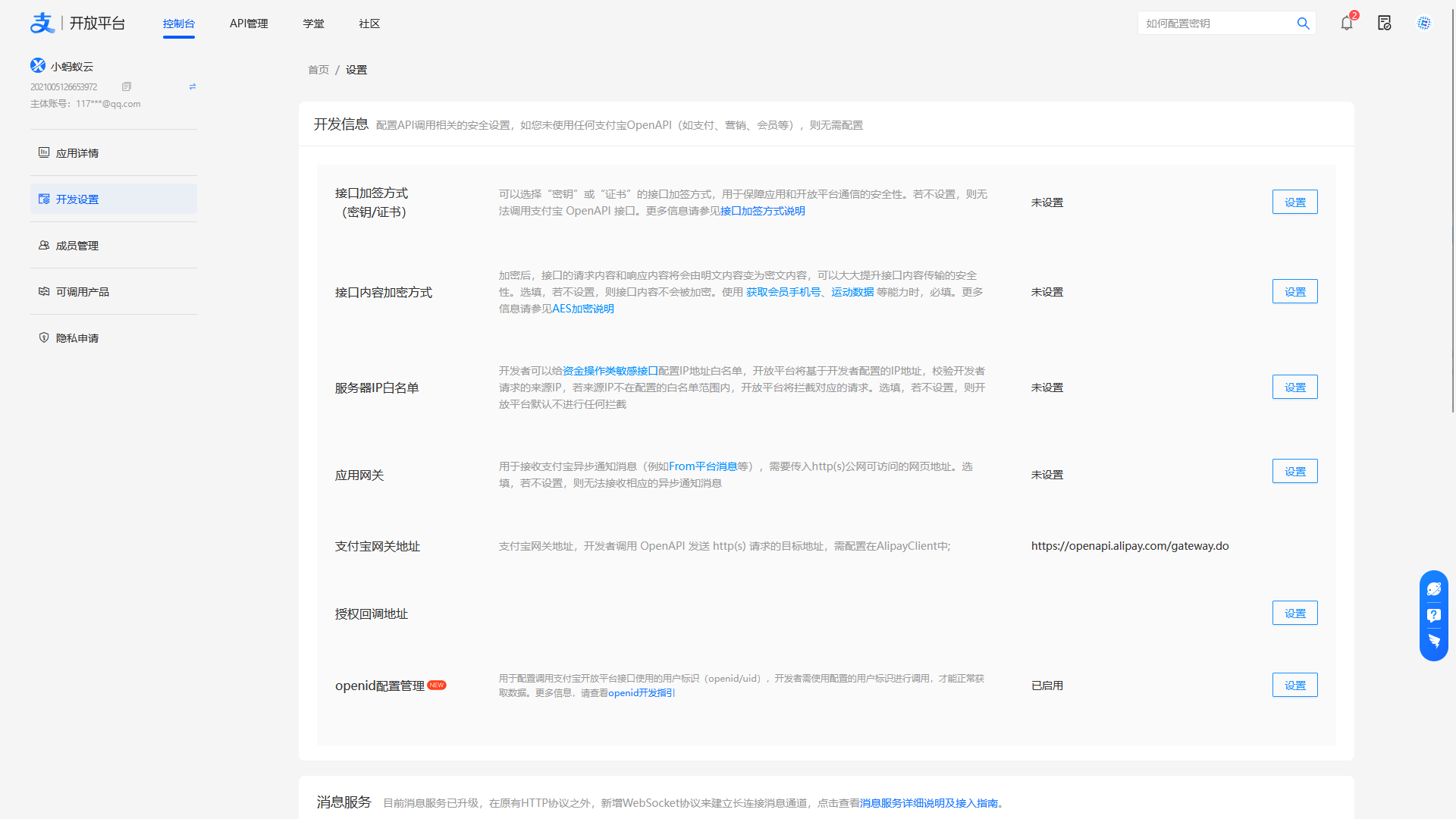This screenshot has width=1456, height=819.
Task: Click the search magnifier icon
Action: pyautogui.click(x=1303, y=23)
